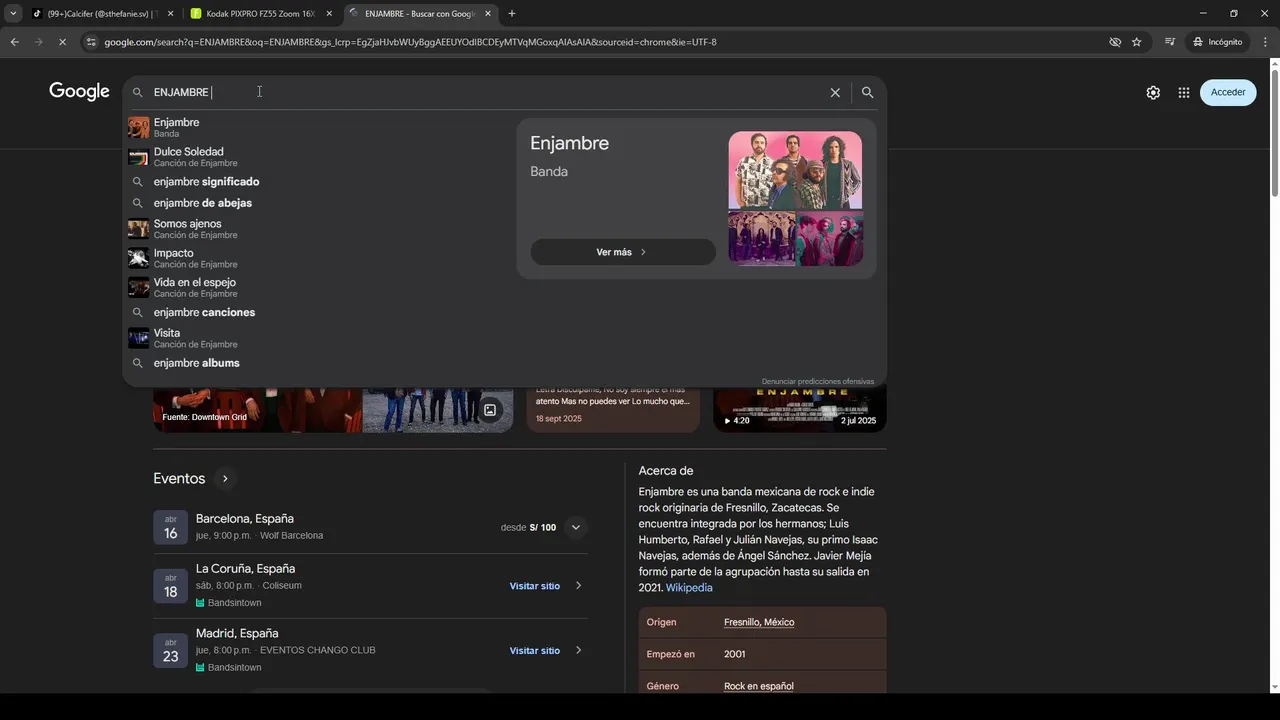Open the Wikipedia link in Acerca de

689,588
